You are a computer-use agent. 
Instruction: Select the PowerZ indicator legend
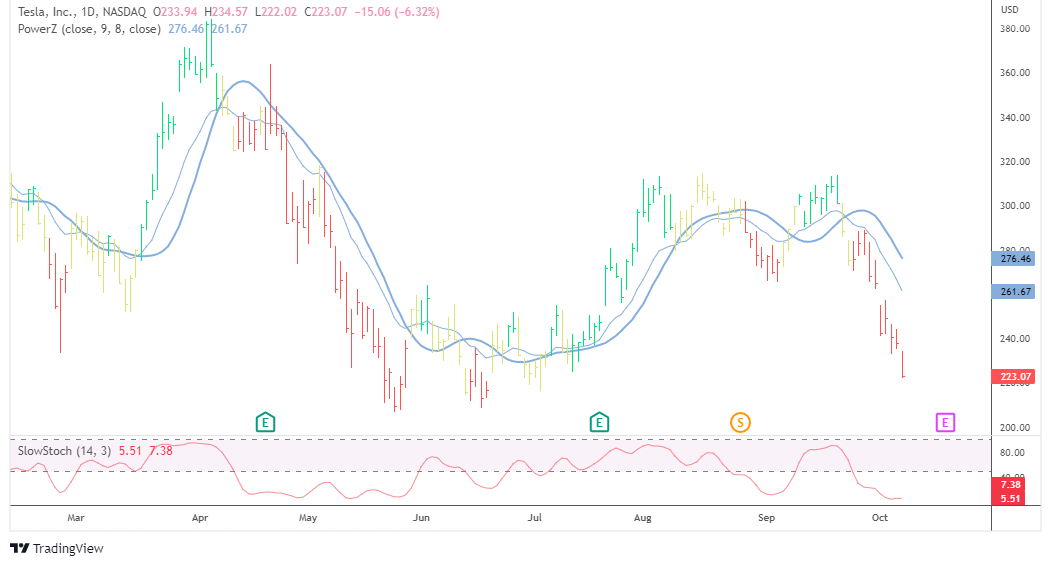[89, 29]
